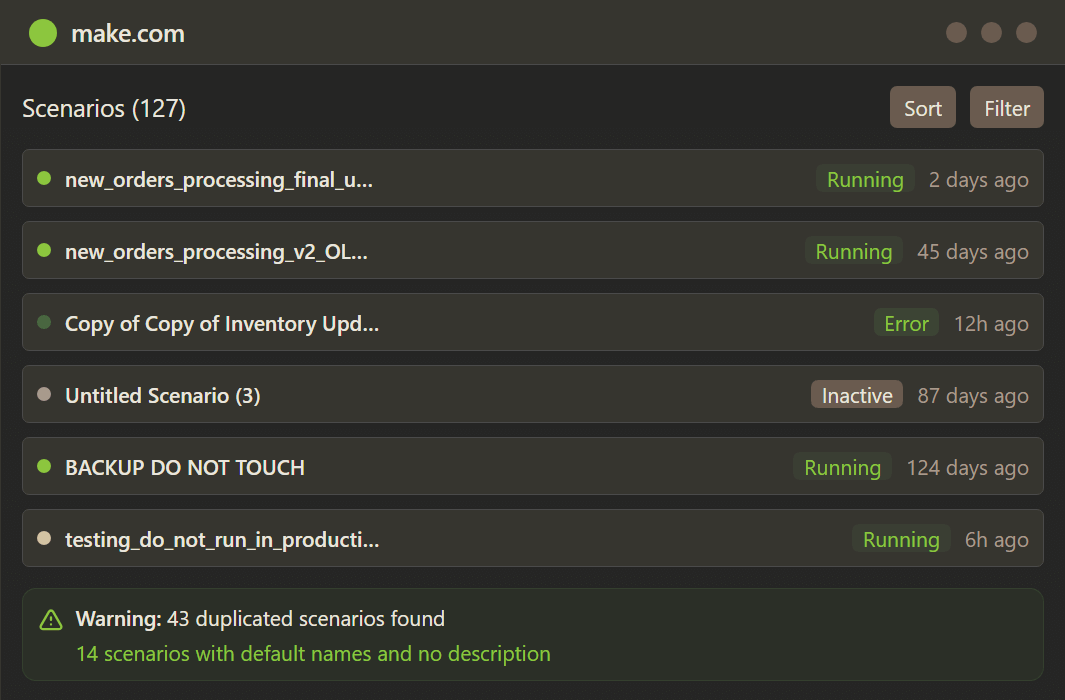Click Running badge on new_orders_processing_final_u... row
This screenshot has width=1065, height=700.
click(x=865, y=179)
